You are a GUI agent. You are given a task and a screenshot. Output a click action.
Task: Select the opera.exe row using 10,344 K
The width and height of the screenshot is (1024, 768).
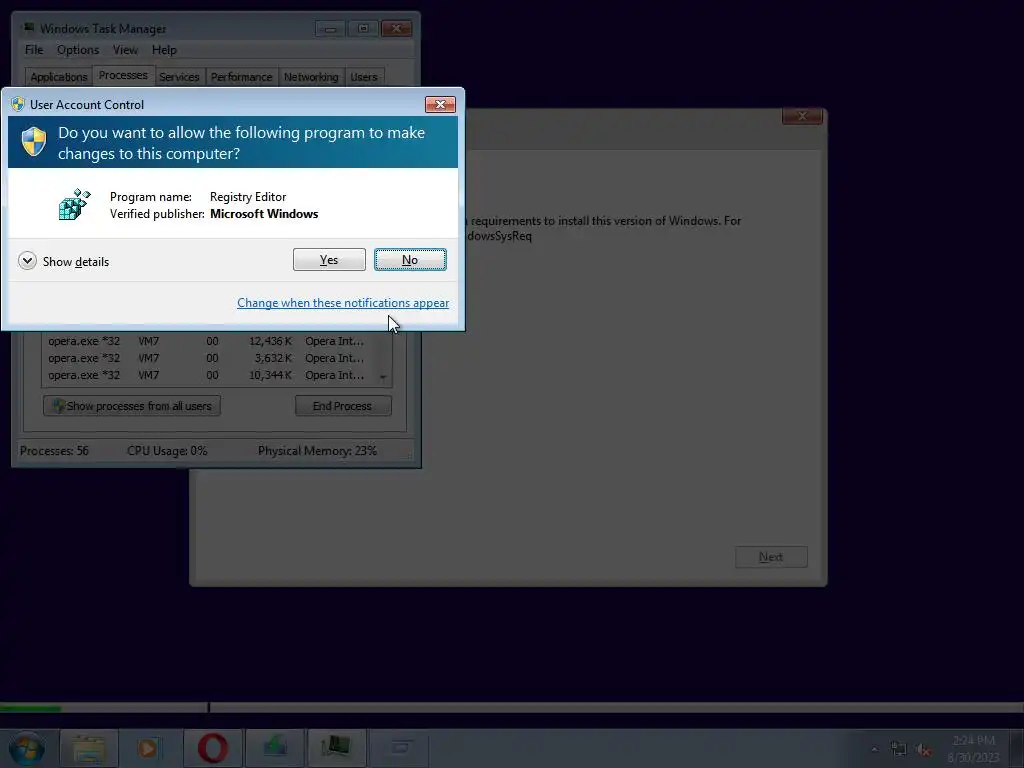coord(209,375)
